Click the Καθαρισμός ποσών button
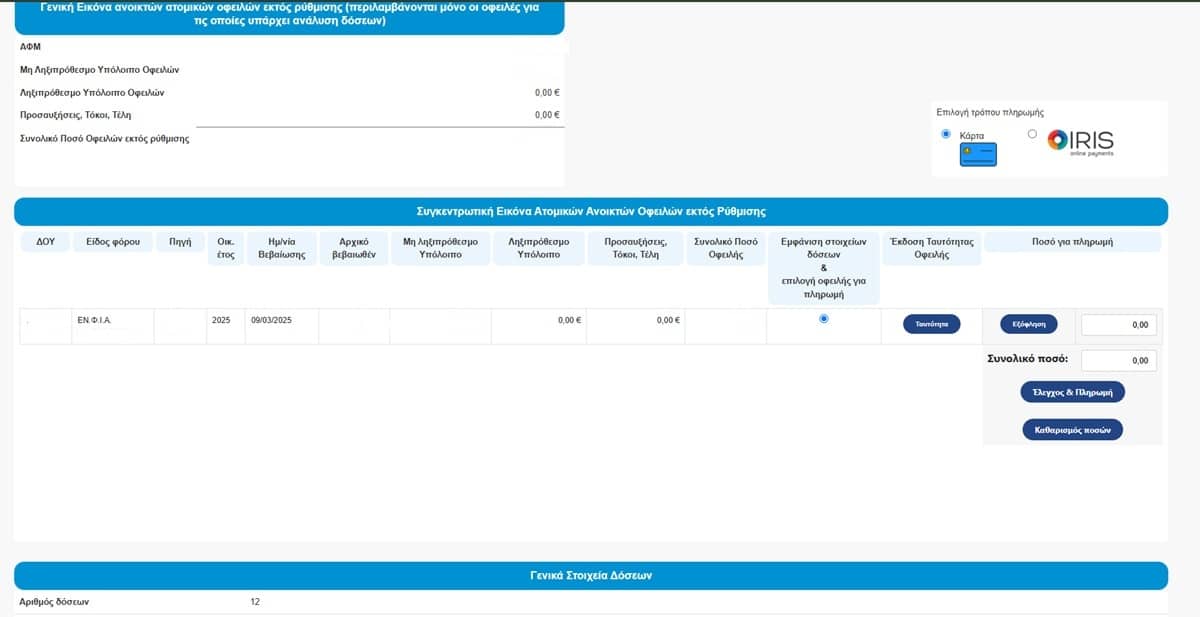Viewport: 1200px width, 617px height. coord(1072,430)
